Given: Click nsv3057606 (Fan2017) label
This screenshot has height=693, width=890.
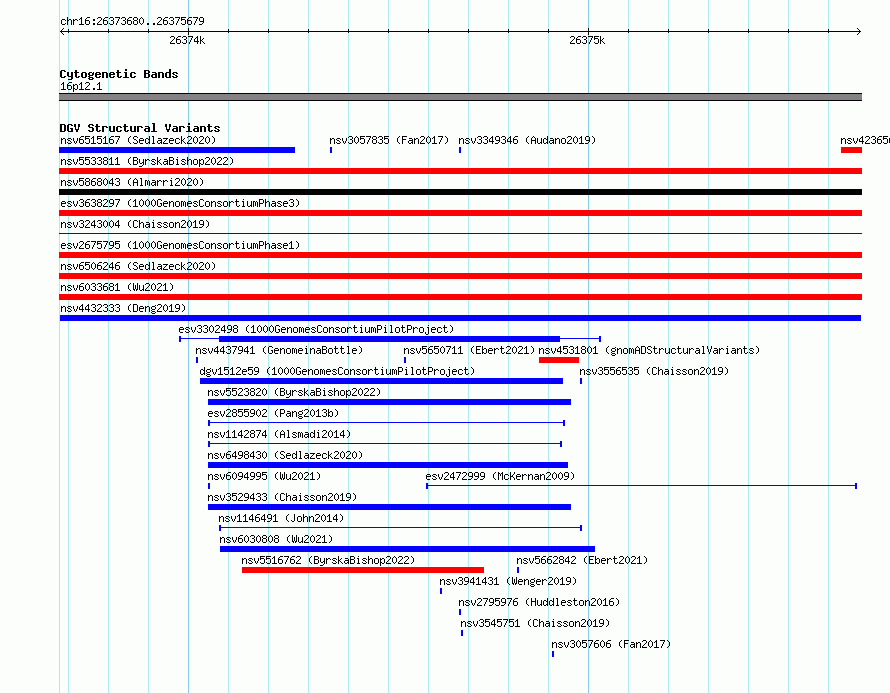Looking at the screenshot, I should coord(611,644).
